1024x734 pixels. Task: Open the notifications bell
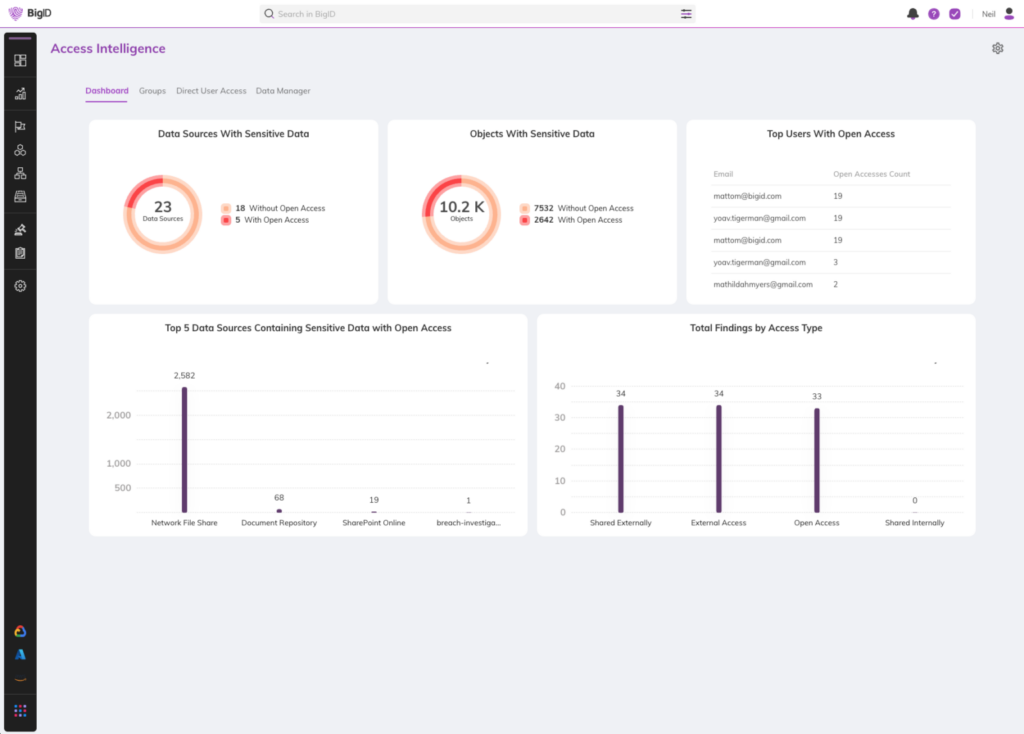(913, 14)
